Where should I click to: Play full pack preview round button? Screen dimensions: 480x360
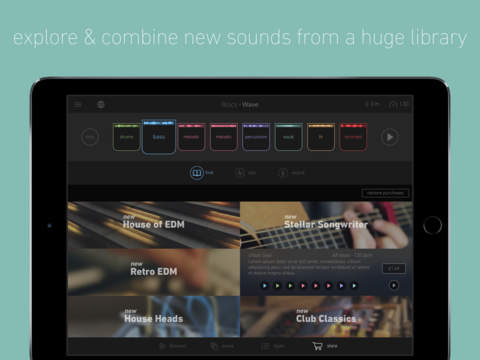394,285
